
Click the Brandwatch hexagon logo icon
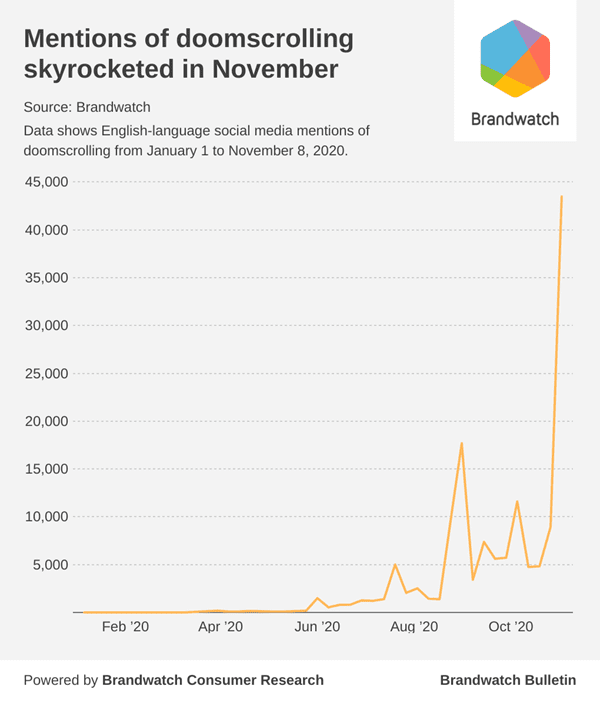point(514,58)
